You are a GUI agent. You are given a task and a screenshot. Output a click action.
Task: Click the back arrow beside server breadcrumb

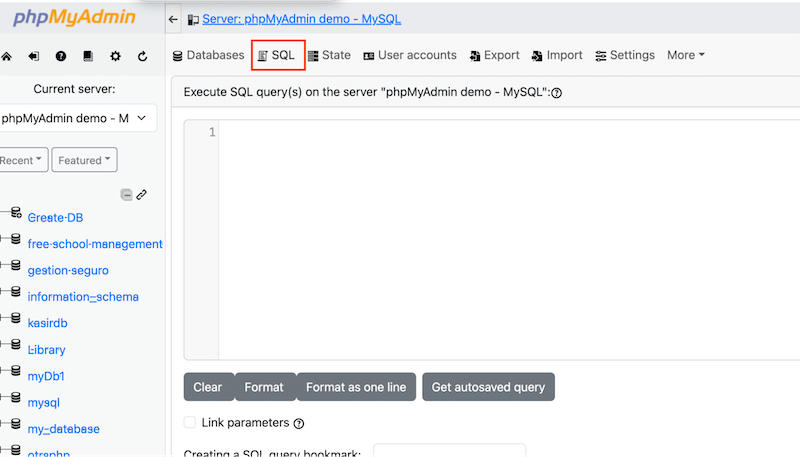173,19
